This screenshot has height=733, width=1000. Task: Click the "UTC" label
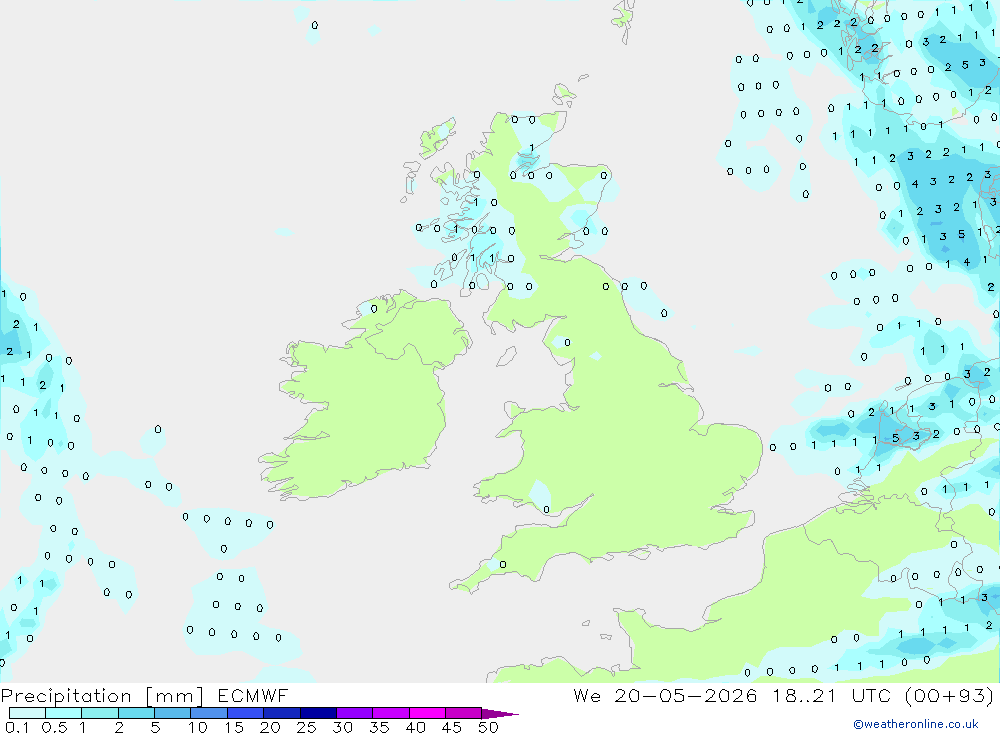[871, 695]
